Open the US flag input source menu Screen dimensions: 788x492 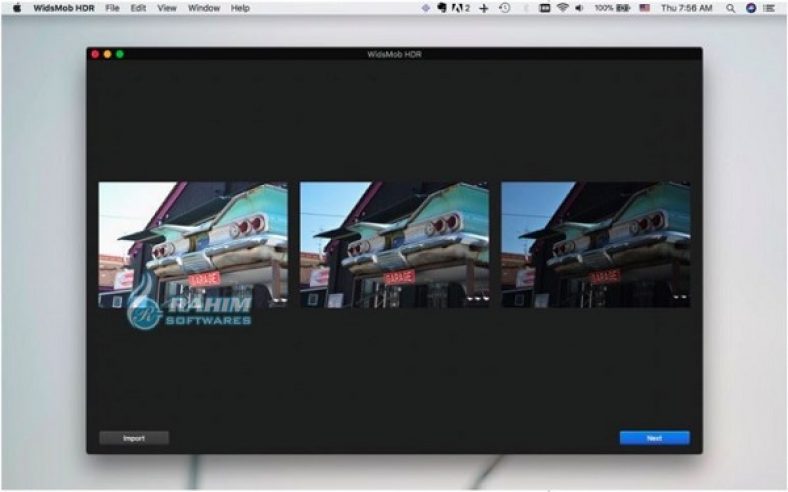(645, 8)
